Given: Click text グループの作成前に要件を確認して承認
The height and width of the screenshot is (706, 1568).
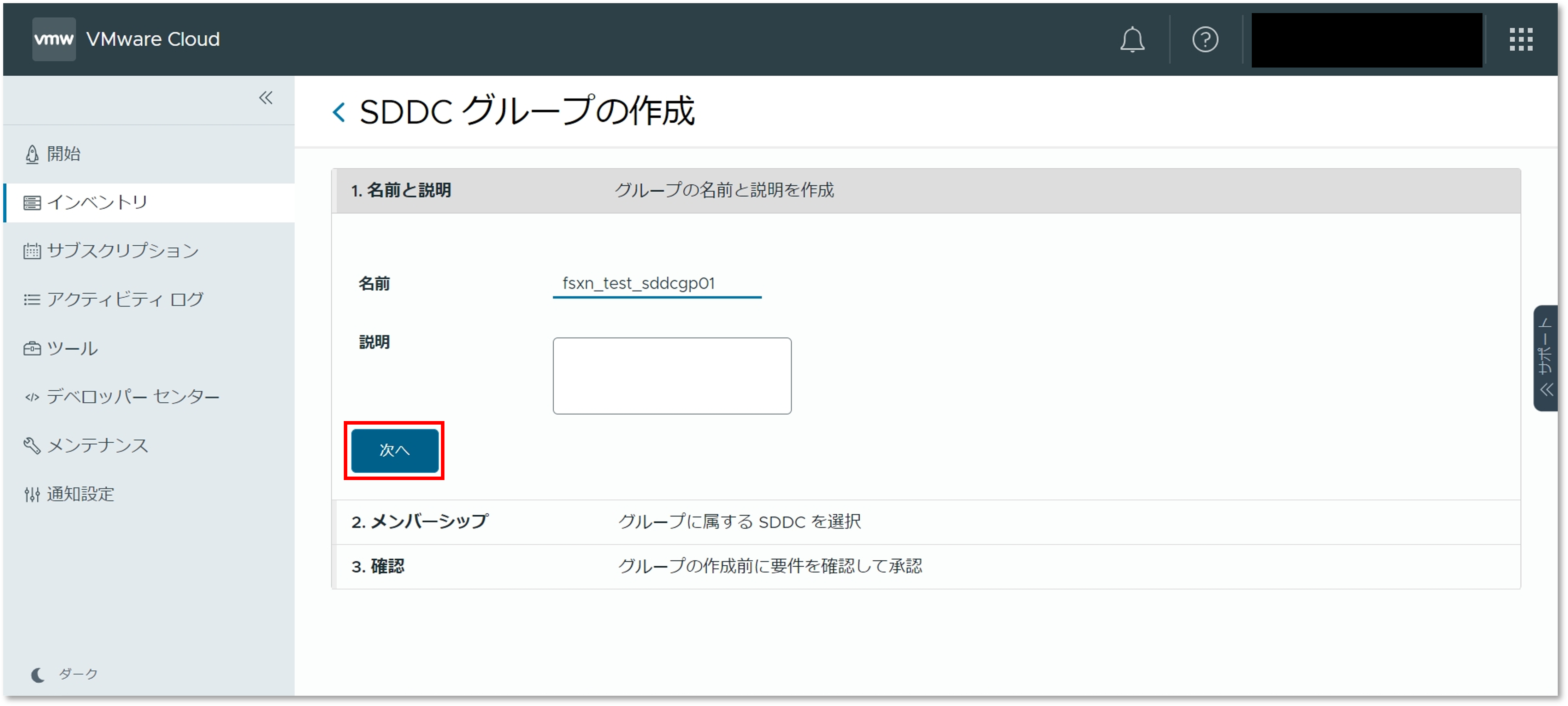Looking at the screenshot, I should [x=770, y=566].
